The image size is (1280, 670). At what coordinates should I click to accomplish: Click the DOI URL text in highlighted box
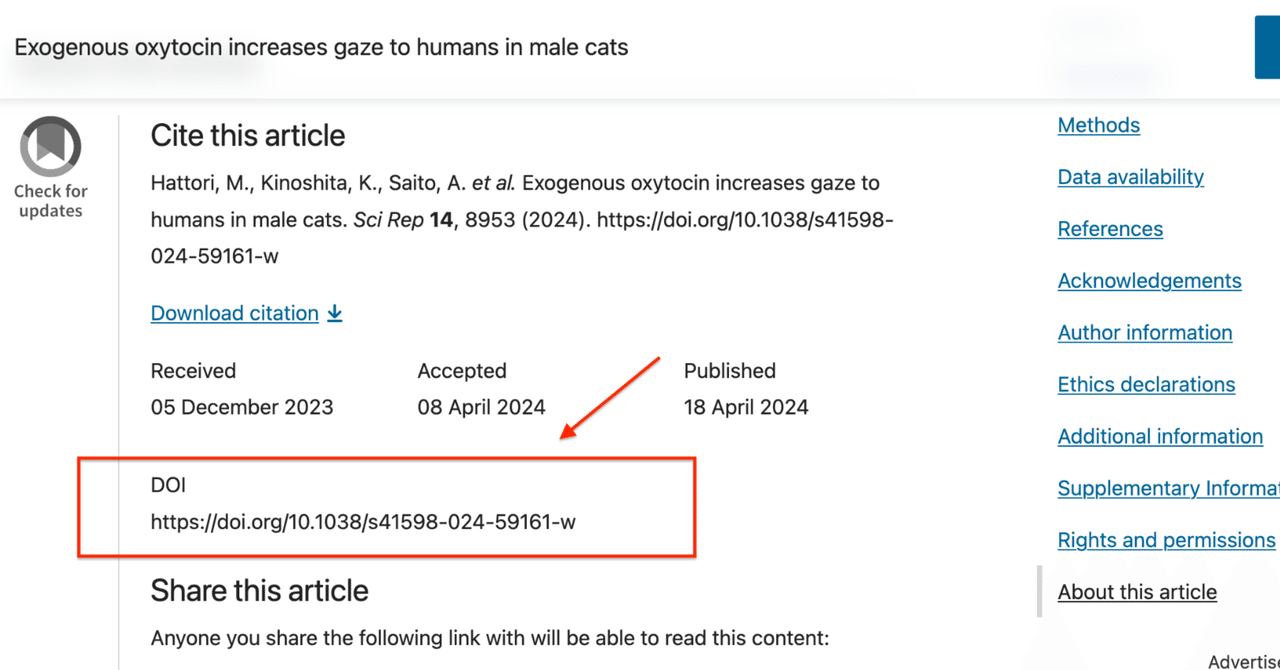(x=363, y=521)
